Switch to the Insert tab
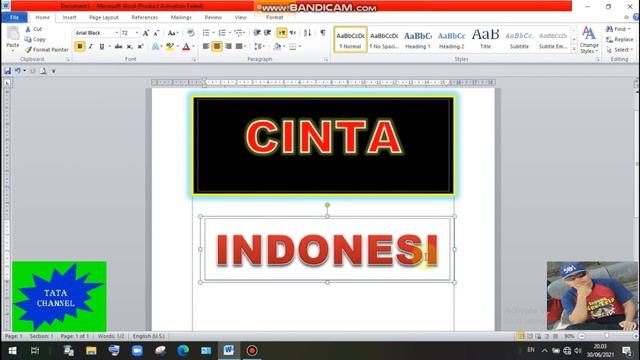Image resolution: width=640 pixels, height=360 pixels. (x=69, y=18)
